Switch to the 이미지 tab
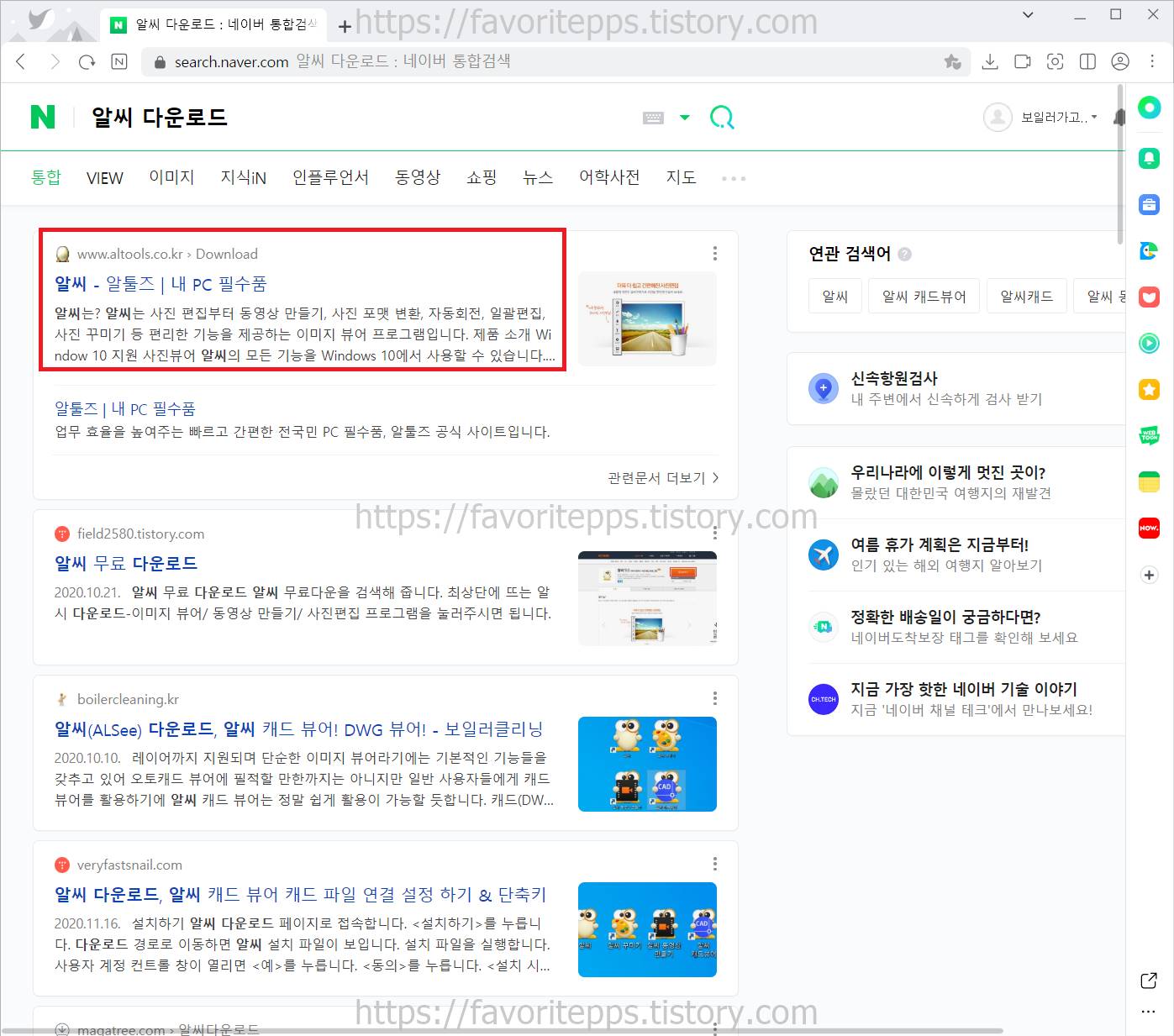 [x=171, y=177]
